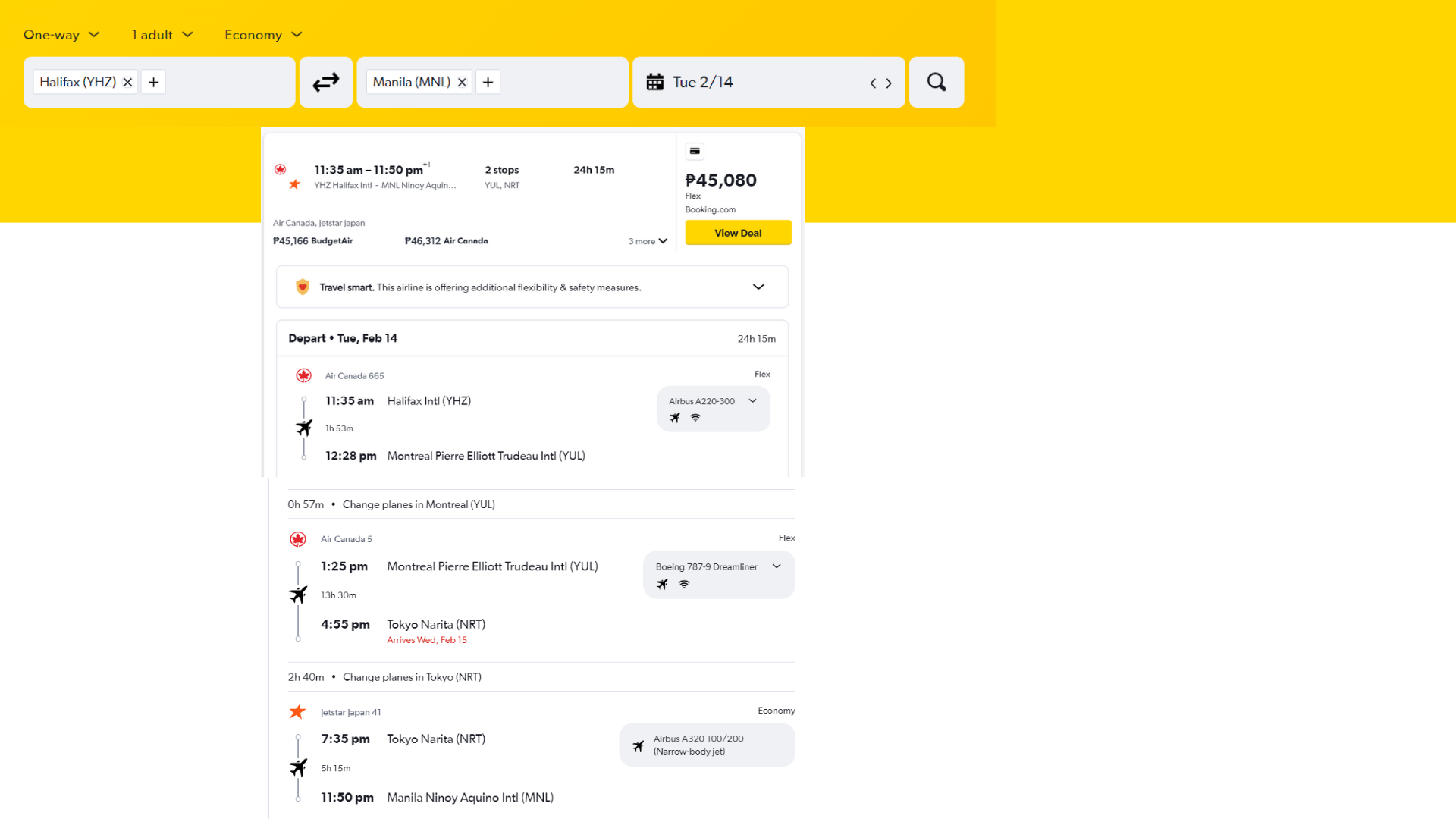Viewport: 1456px width, 819px height.
Task: Click the swap origin and destination arrows
Action: click(x=326, y=82)
